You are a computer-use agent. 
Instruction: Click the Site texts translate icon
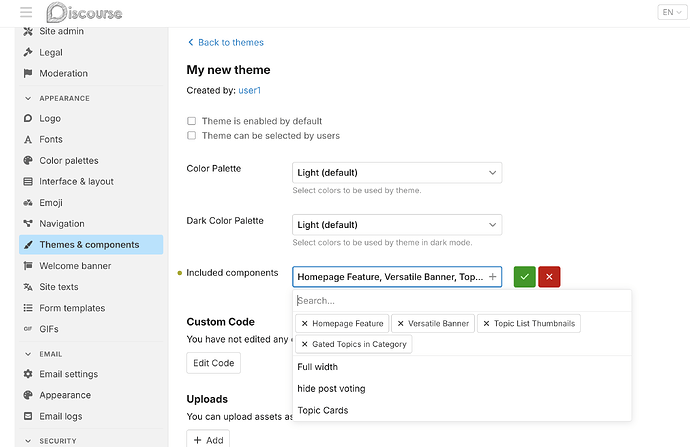[28, 287]
